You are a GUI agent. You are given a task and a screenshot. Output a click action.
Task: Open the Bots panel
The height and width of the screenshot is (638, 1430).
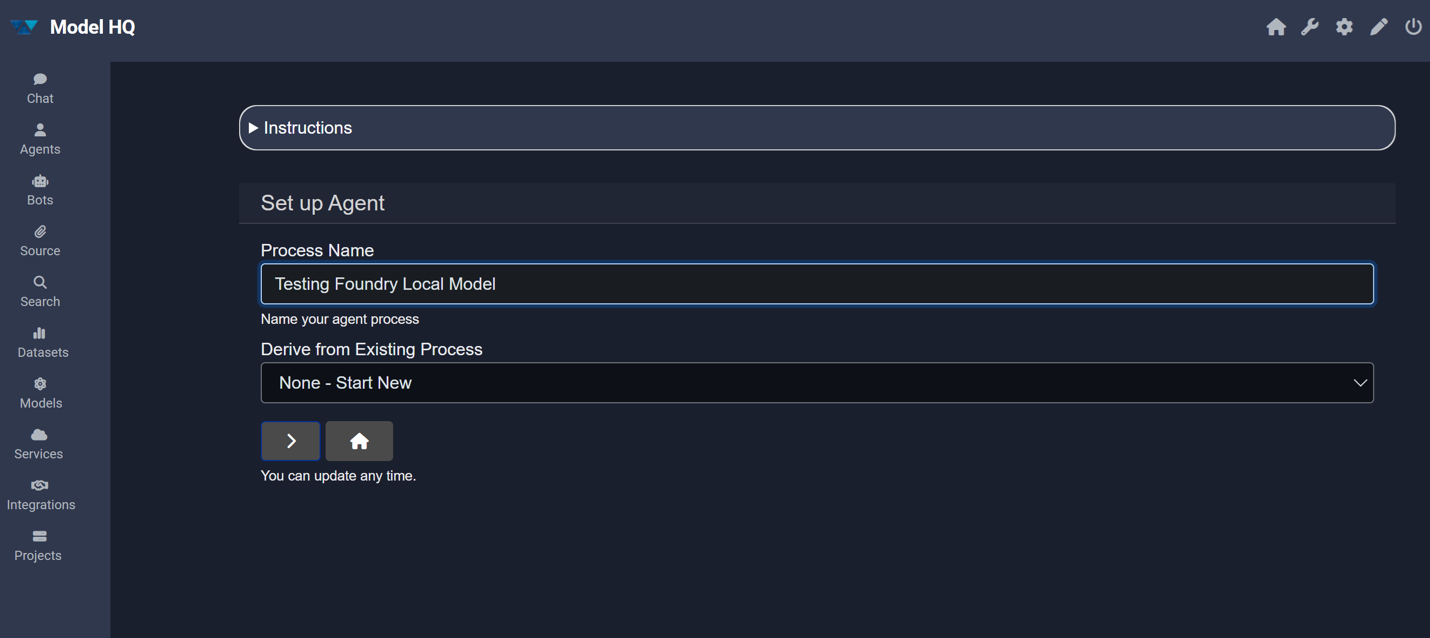point(39,189)
